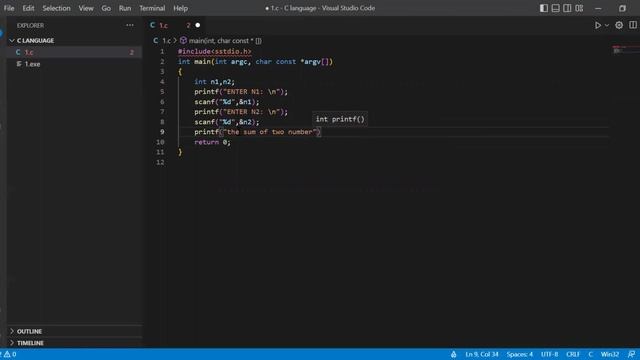640x360 pixels.
Task: Click printf ENTER N1 line 5
Action: [x=241, y=92]
